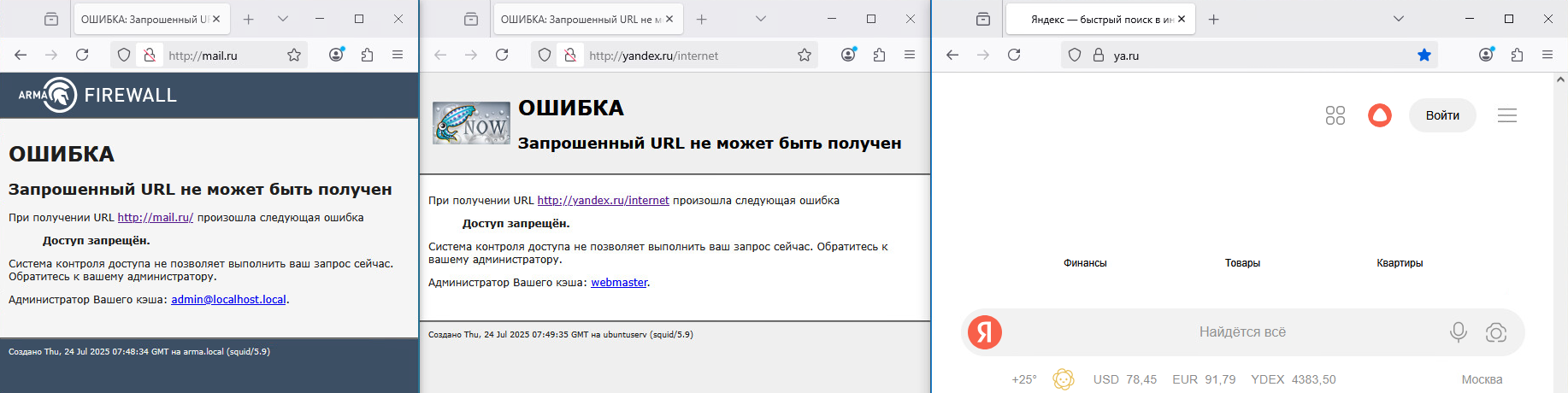Open Yandex services grid icon
This screenshot has height=393, width=1568.
(x=1335, y=115)
